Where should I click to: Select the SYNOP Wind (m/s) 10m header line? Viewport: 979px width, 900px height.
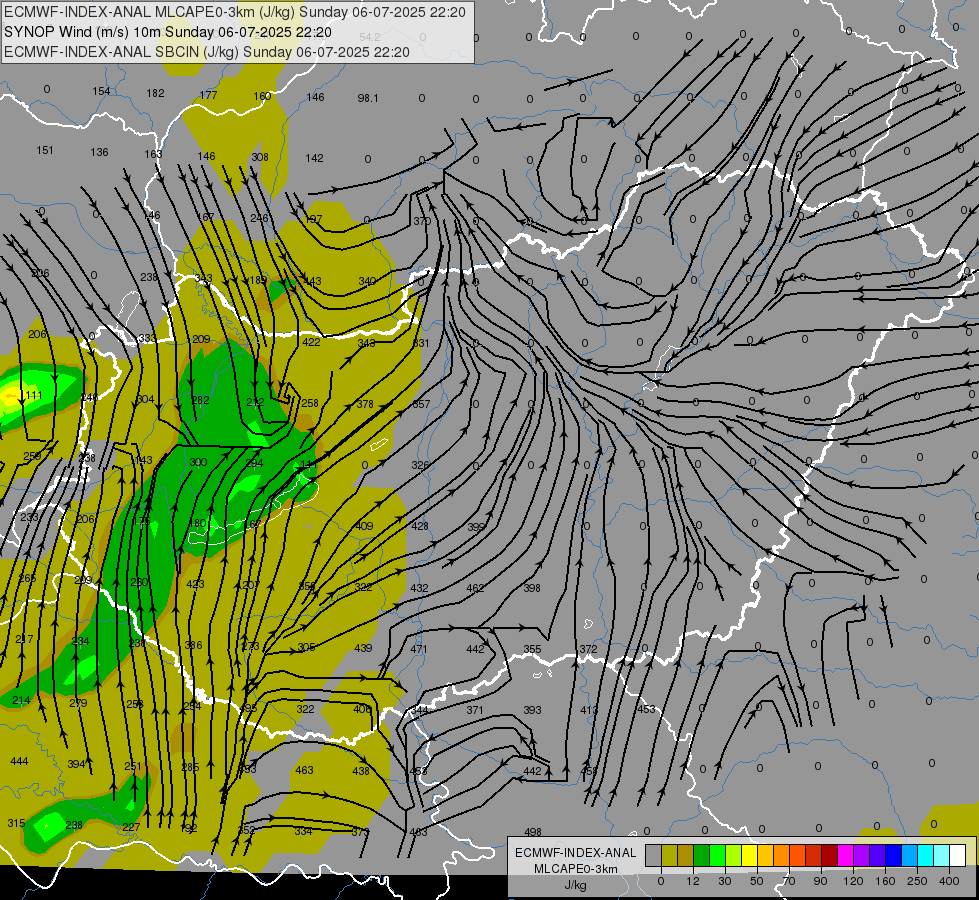(167, 32)
